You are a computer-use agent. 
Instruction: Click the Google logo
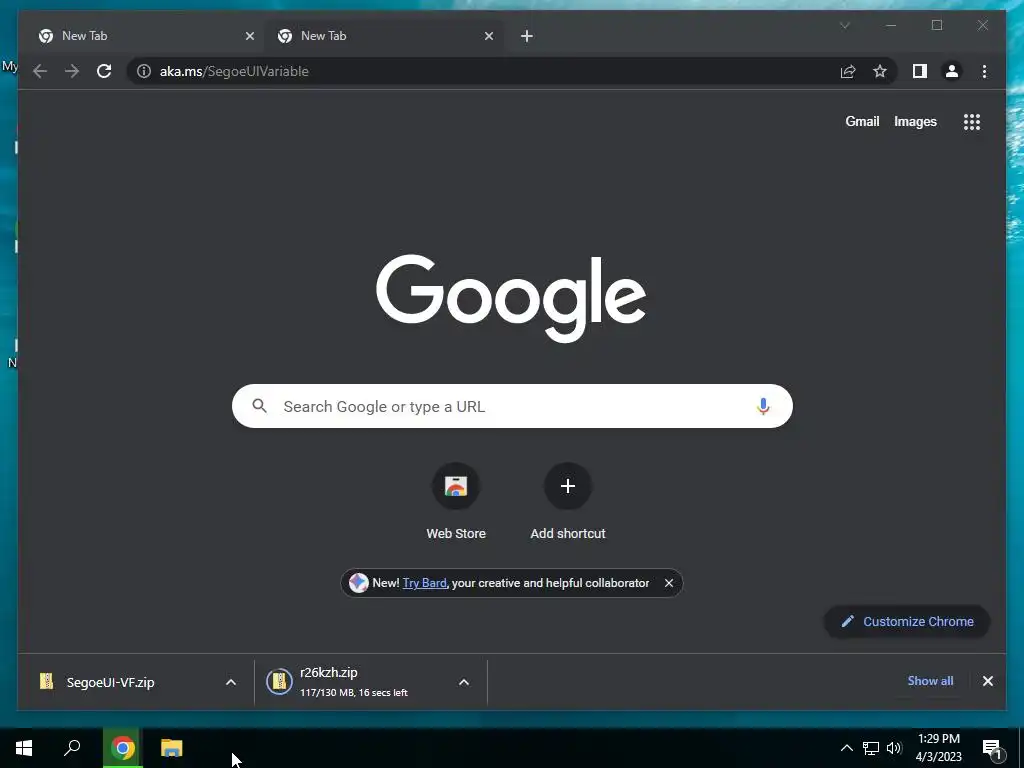tap(511, 298)
